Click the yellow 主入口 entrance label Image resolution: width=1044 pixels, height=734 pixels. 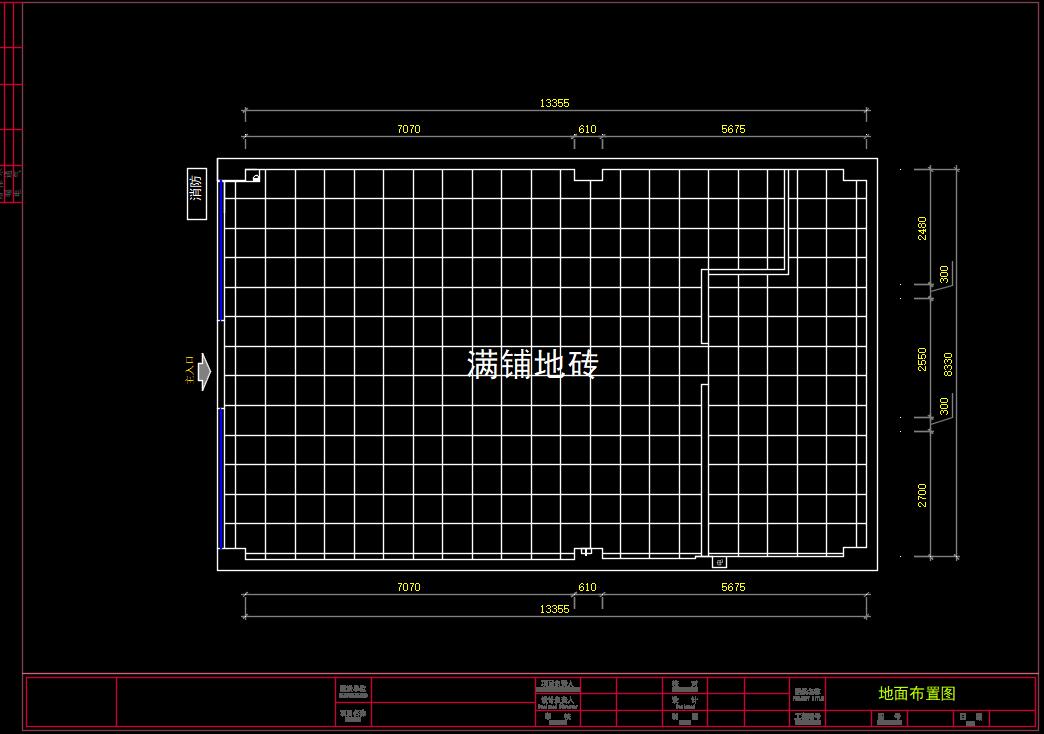click(x=188, y=371)
